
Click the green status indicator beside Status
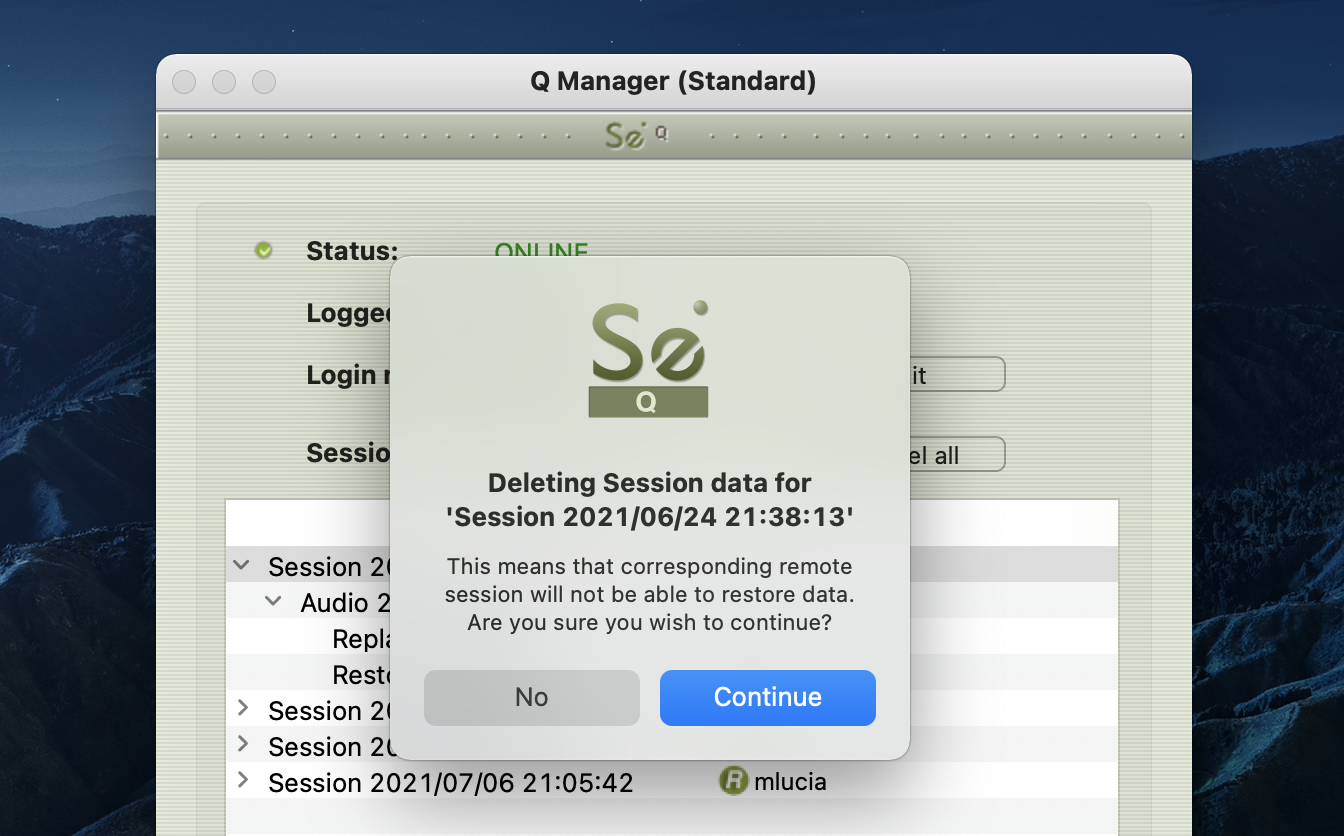click(263, 250)
